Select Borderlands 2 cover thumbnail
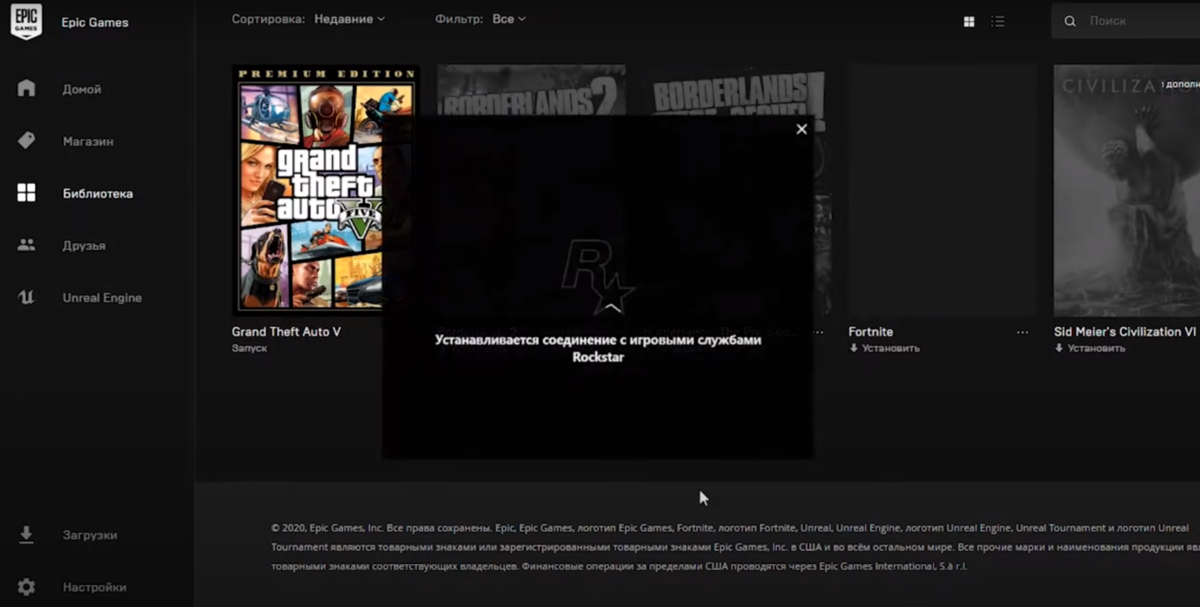The height and width of the screenshot is (607, 1200). [x=531, y=90]
